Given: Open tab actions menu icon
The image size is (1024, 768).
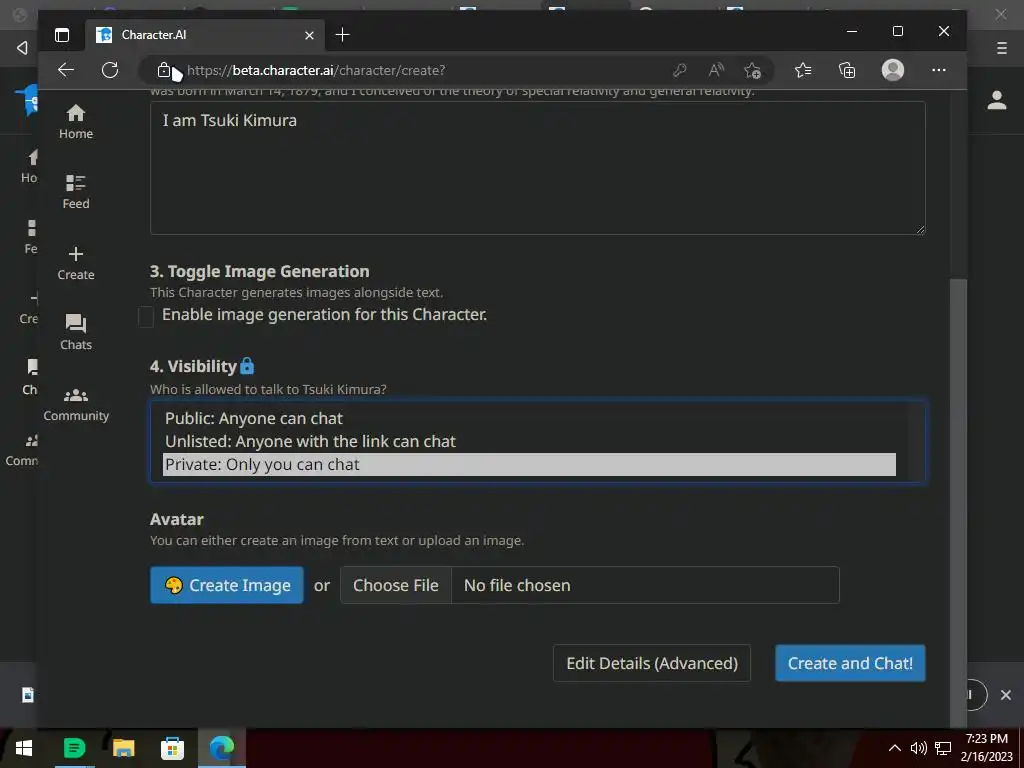Looking at the screenshot, I should (x=62, y=35).
